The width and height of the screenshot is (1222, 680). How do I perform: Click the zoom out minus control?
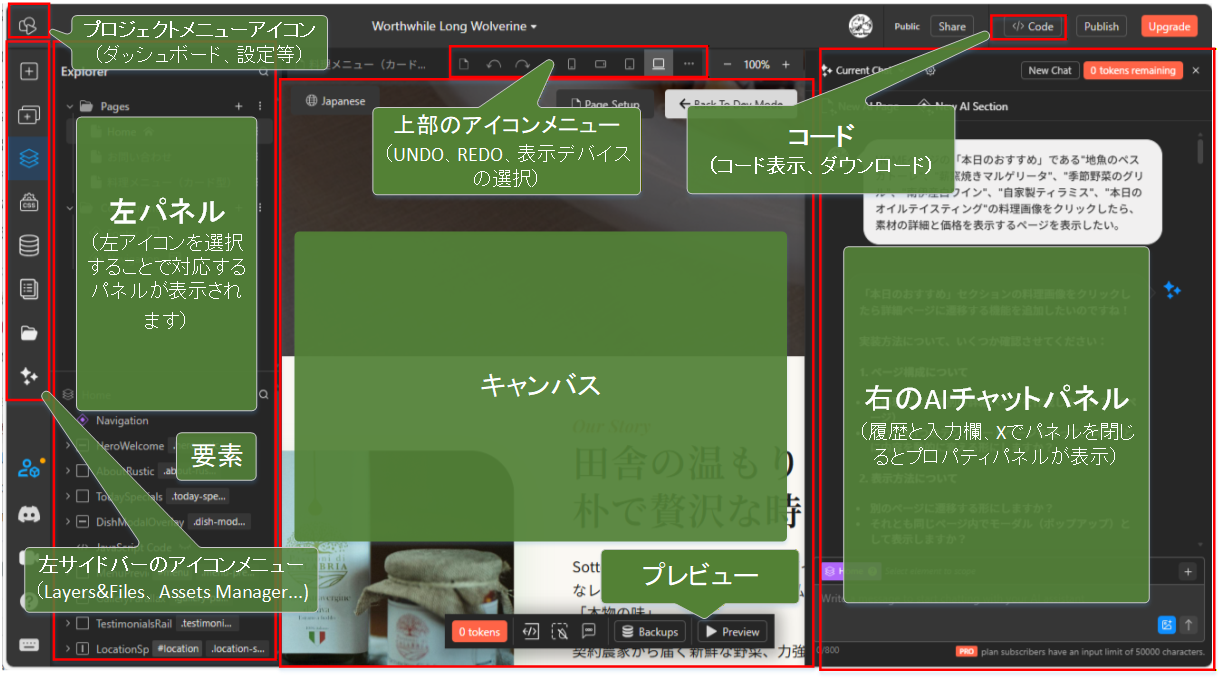pyautogui.click(x=727, y=63)
